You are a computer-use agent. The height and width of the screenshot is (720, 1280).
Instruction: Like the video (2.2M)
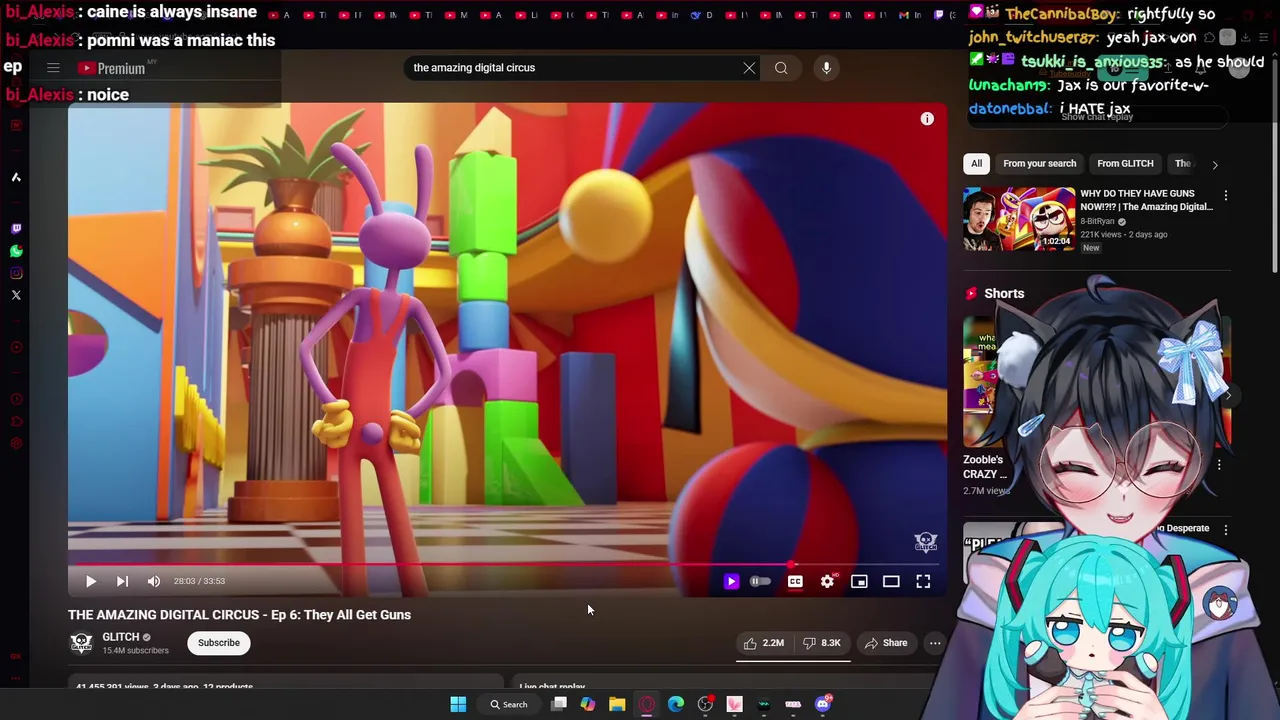764,643
